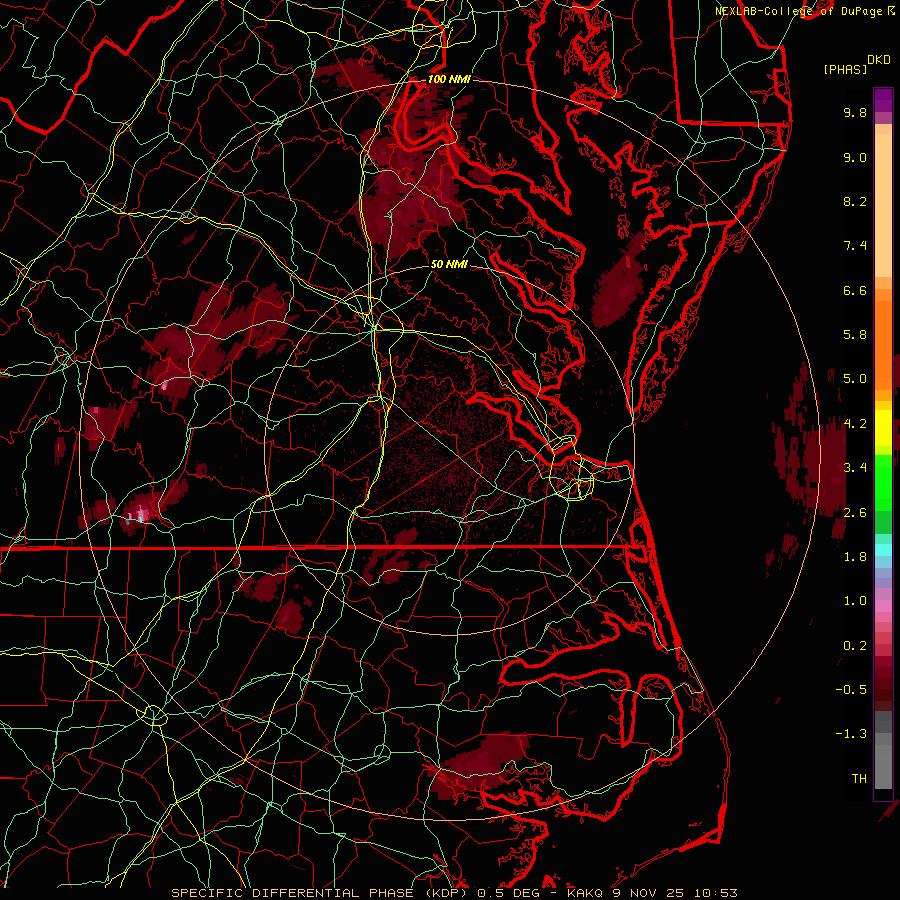Click the 1.8 scale value
This screenshot has width=900, height=900.
855,557
